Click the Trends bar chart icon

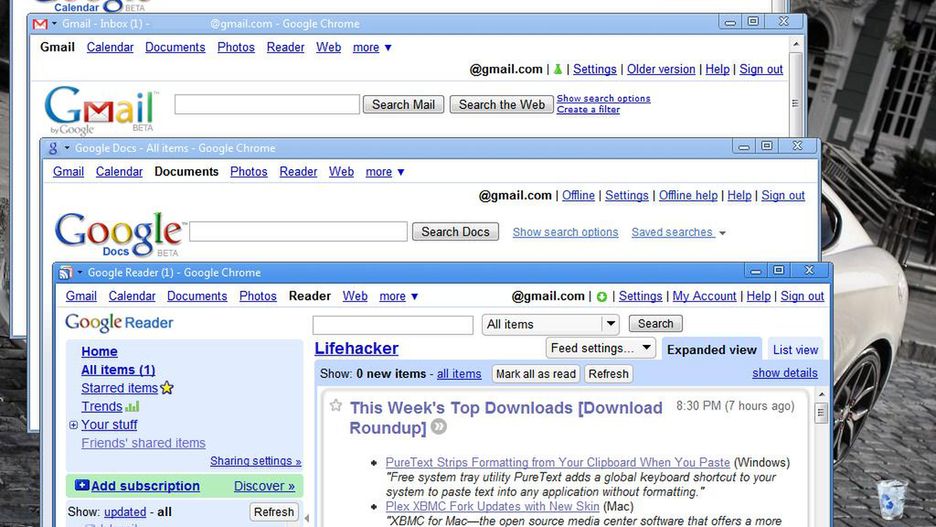[132, 406]
